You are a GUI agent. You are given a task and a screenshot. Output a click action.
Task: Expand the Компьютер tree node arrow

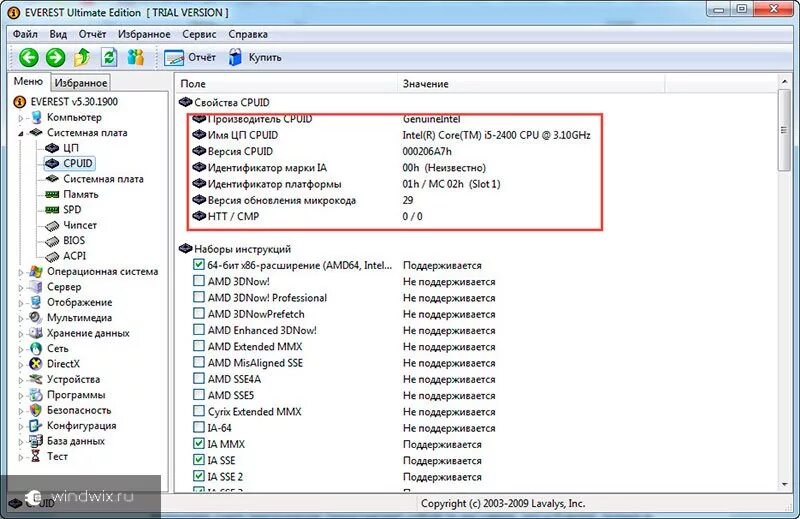(x=21, y=118)
